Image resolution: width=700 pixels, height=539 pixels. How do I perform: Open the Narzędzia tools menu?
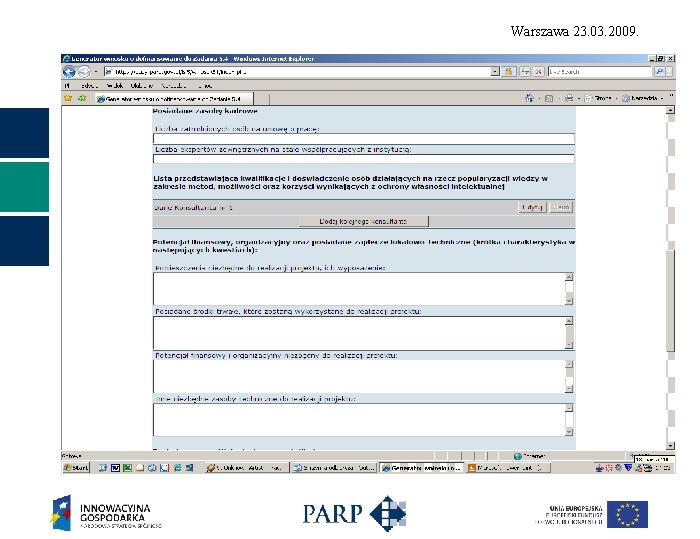coord(640,98)
